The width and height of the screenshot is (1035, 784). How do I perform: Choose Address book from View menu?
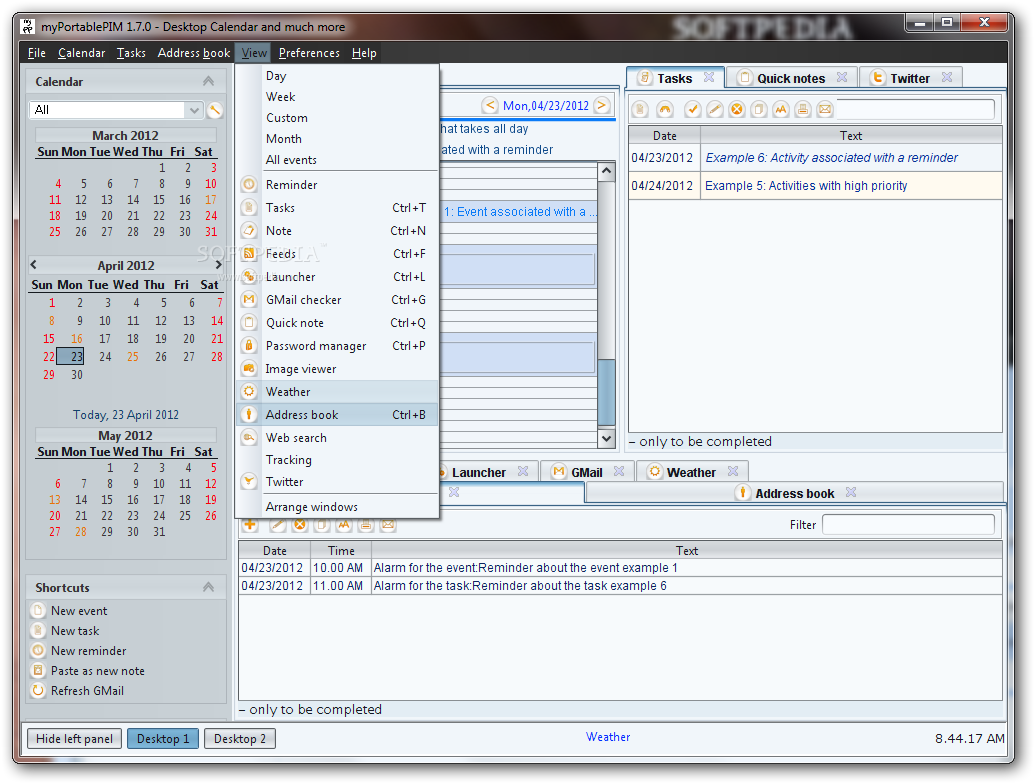click(x=337, y=414)
